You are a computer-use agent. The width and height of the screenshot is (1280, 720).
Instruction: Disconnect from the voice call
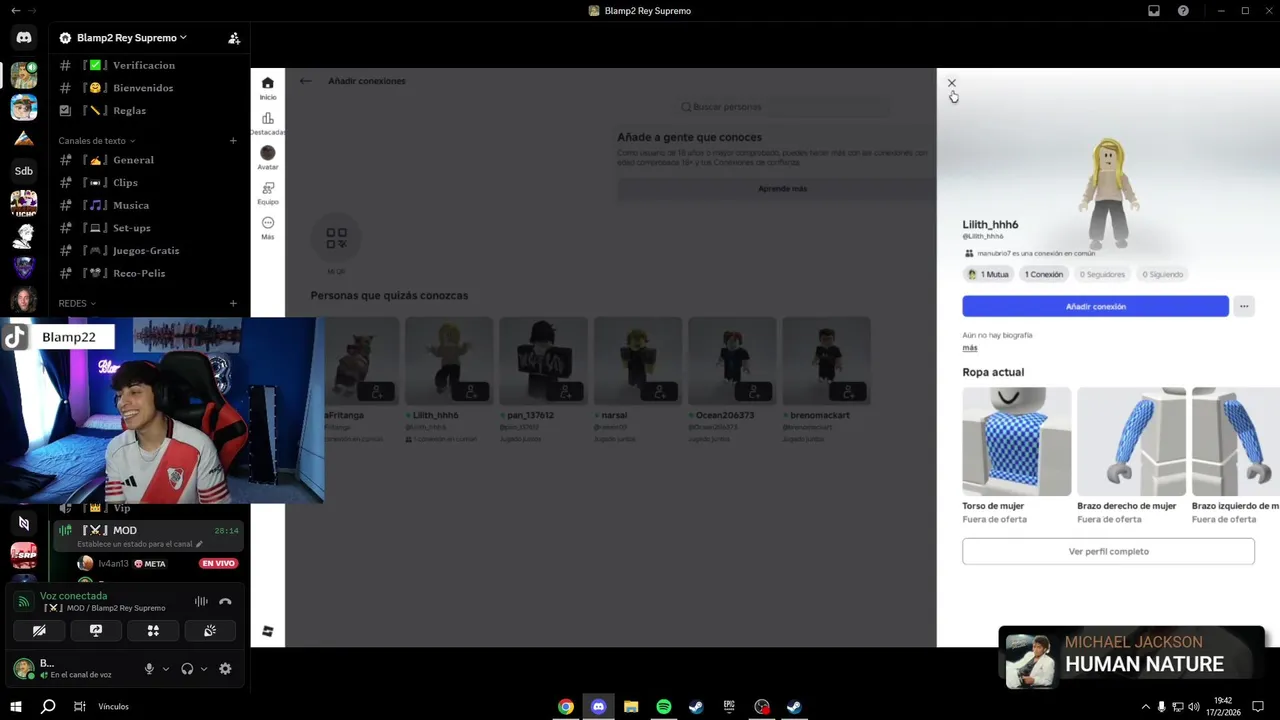(x=225, y=601)
